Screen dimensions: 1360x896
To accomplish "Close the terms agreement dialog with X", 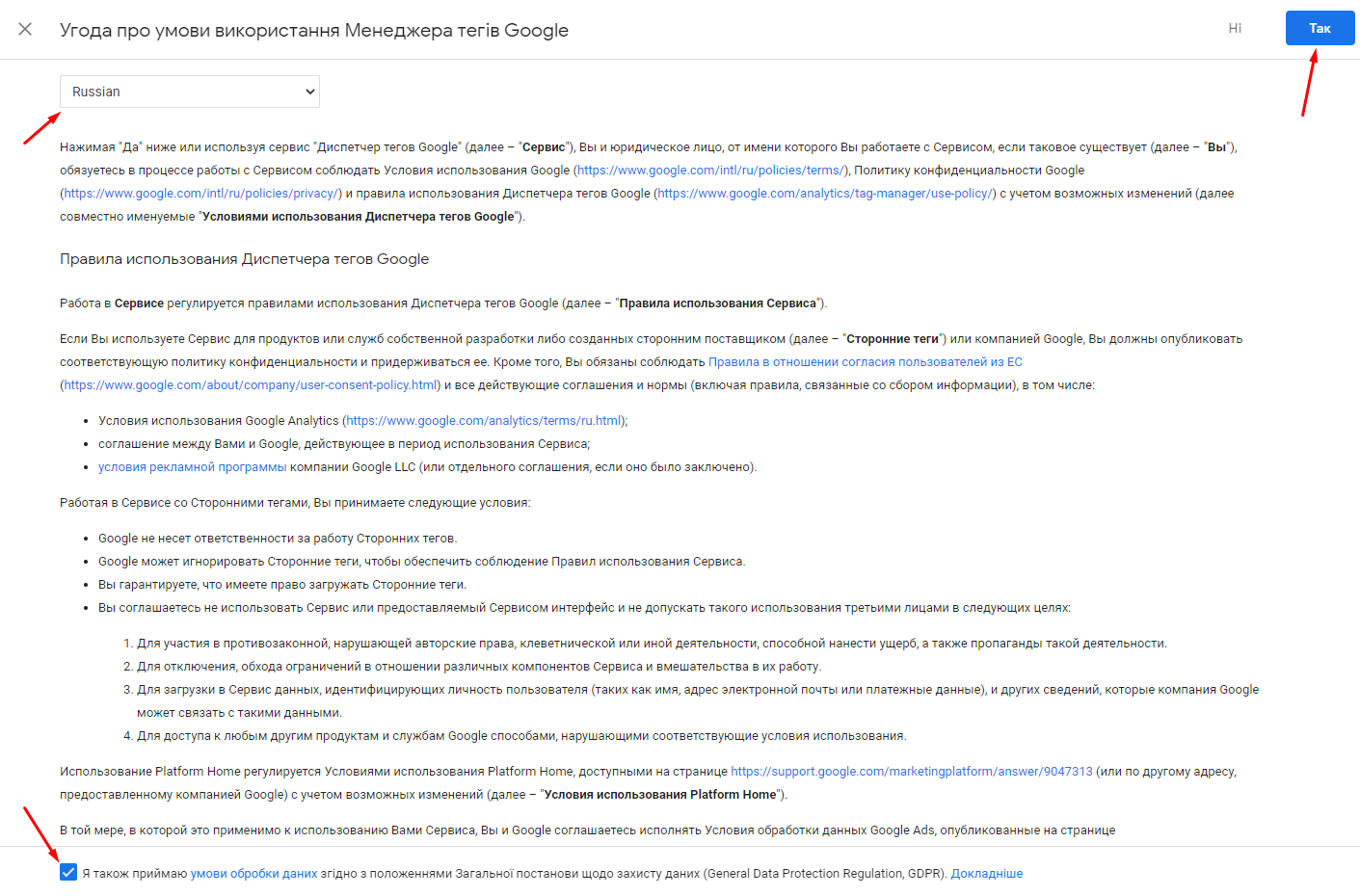I will pos(25,29).
